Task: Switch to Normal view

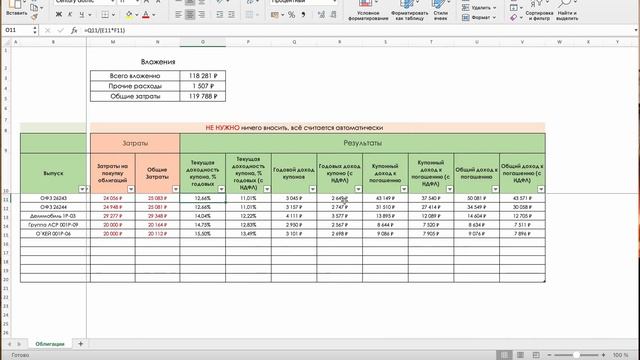Action: coord(504,355)
